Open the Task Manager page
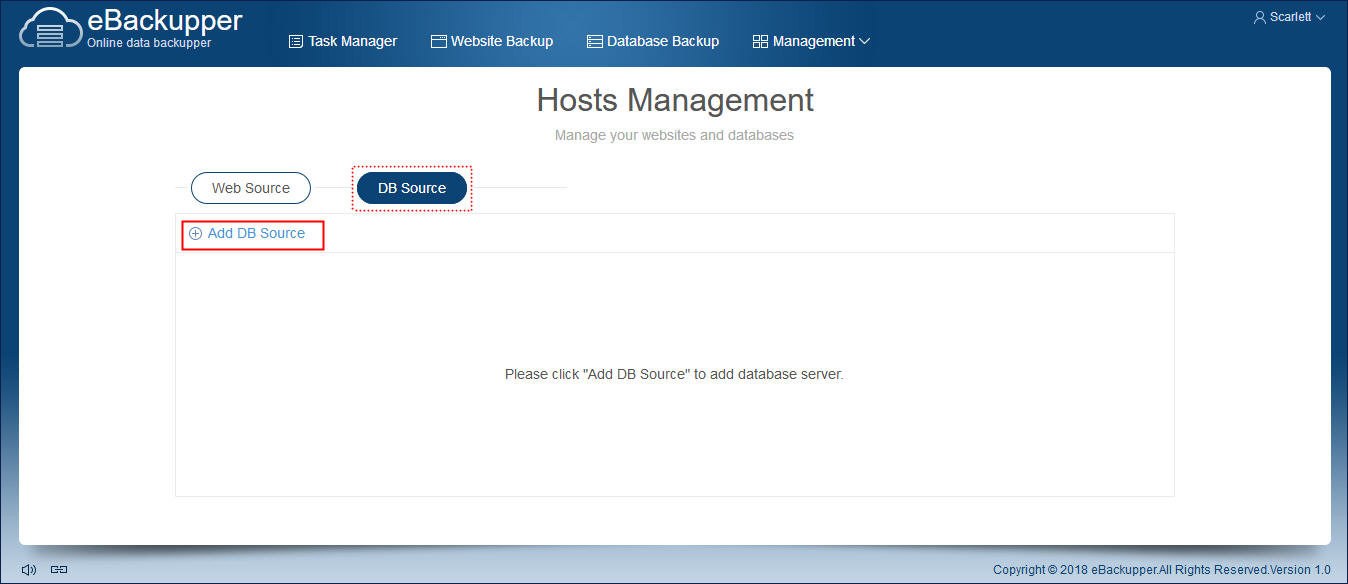Image resolution: width=1348 pixels, height=584 pixels. [x=343, y=41]
